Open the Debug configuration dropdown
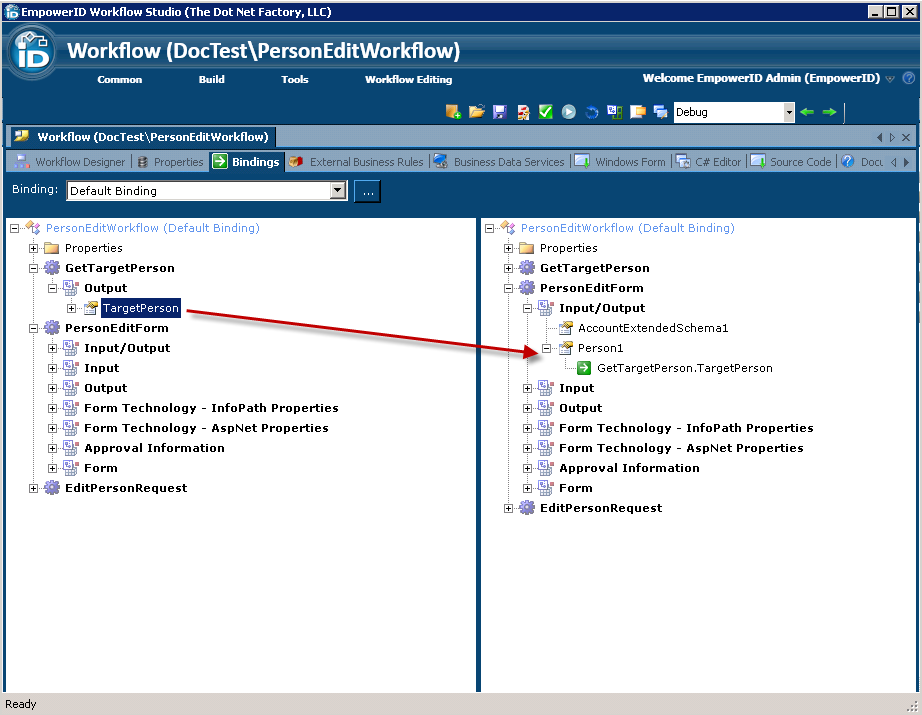The height and width of the screenshot is (715, 922). [x=789, y=112]
